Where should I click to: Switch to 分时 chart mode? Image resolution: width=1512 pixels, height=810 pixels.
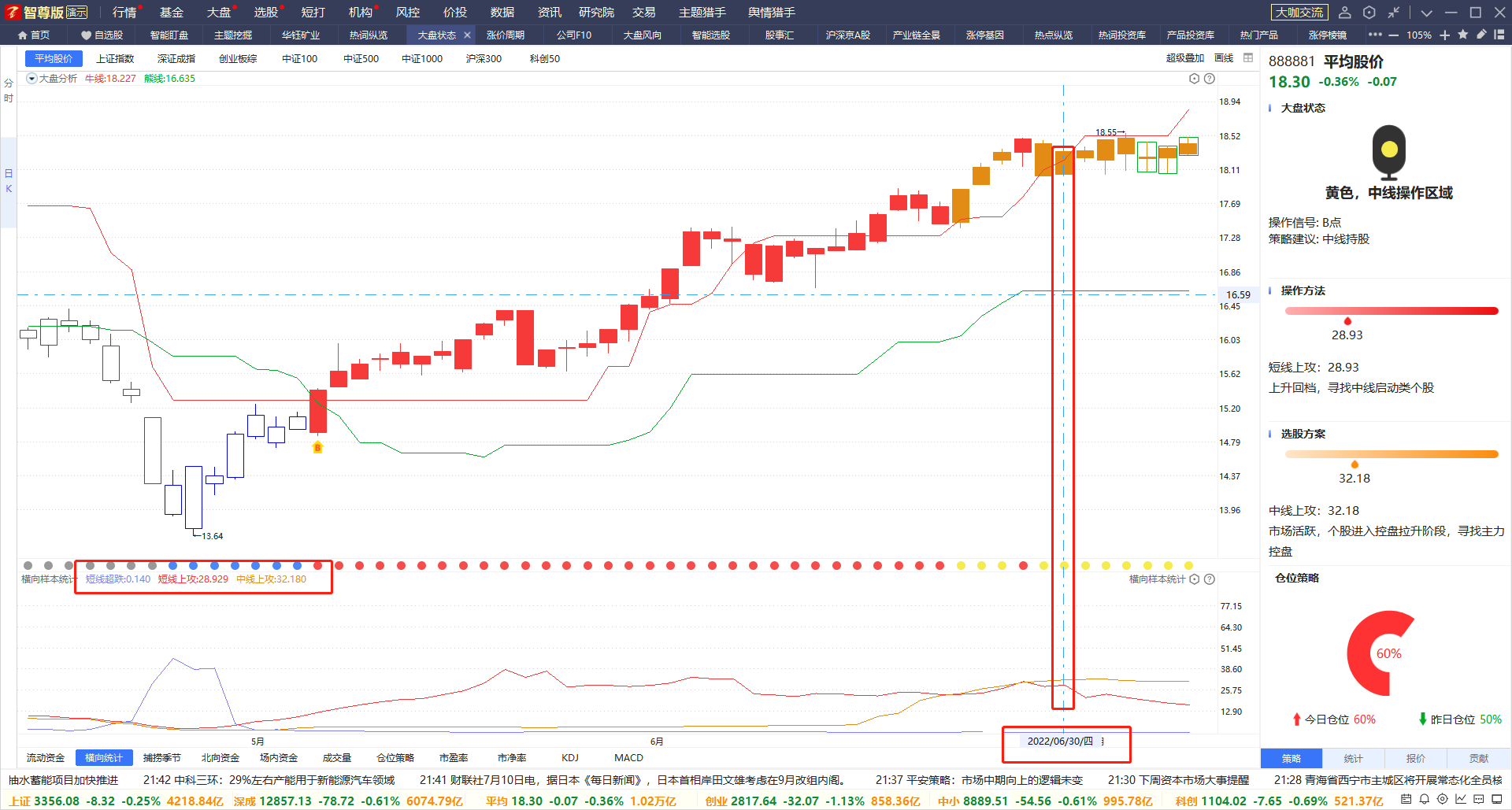pyautogui.click(x=9, y=91)
